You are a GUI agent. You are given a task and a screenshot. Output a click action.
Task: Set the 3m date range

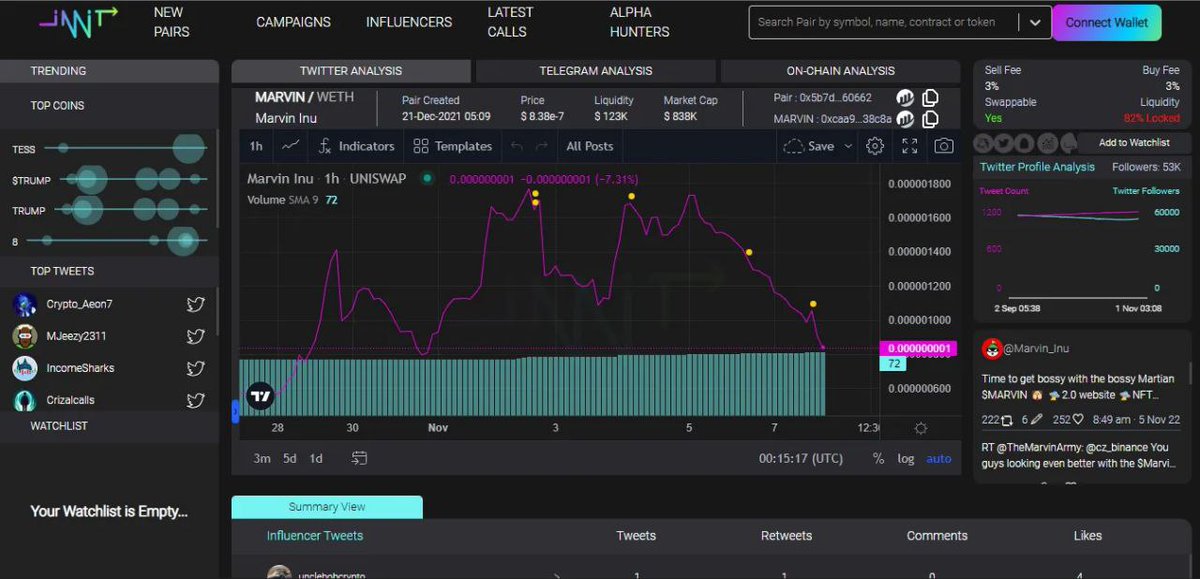coord(262,459)
